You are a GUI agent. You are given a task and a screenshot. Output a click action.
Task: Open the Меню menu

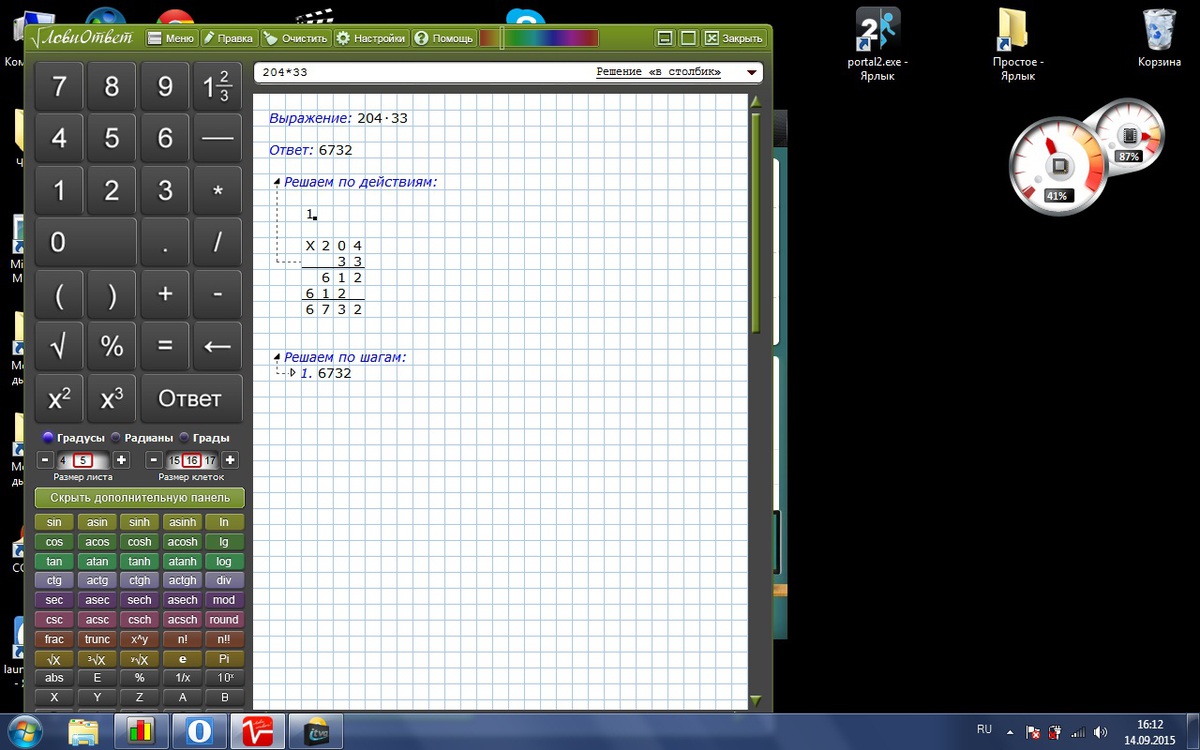pos(171,38)
